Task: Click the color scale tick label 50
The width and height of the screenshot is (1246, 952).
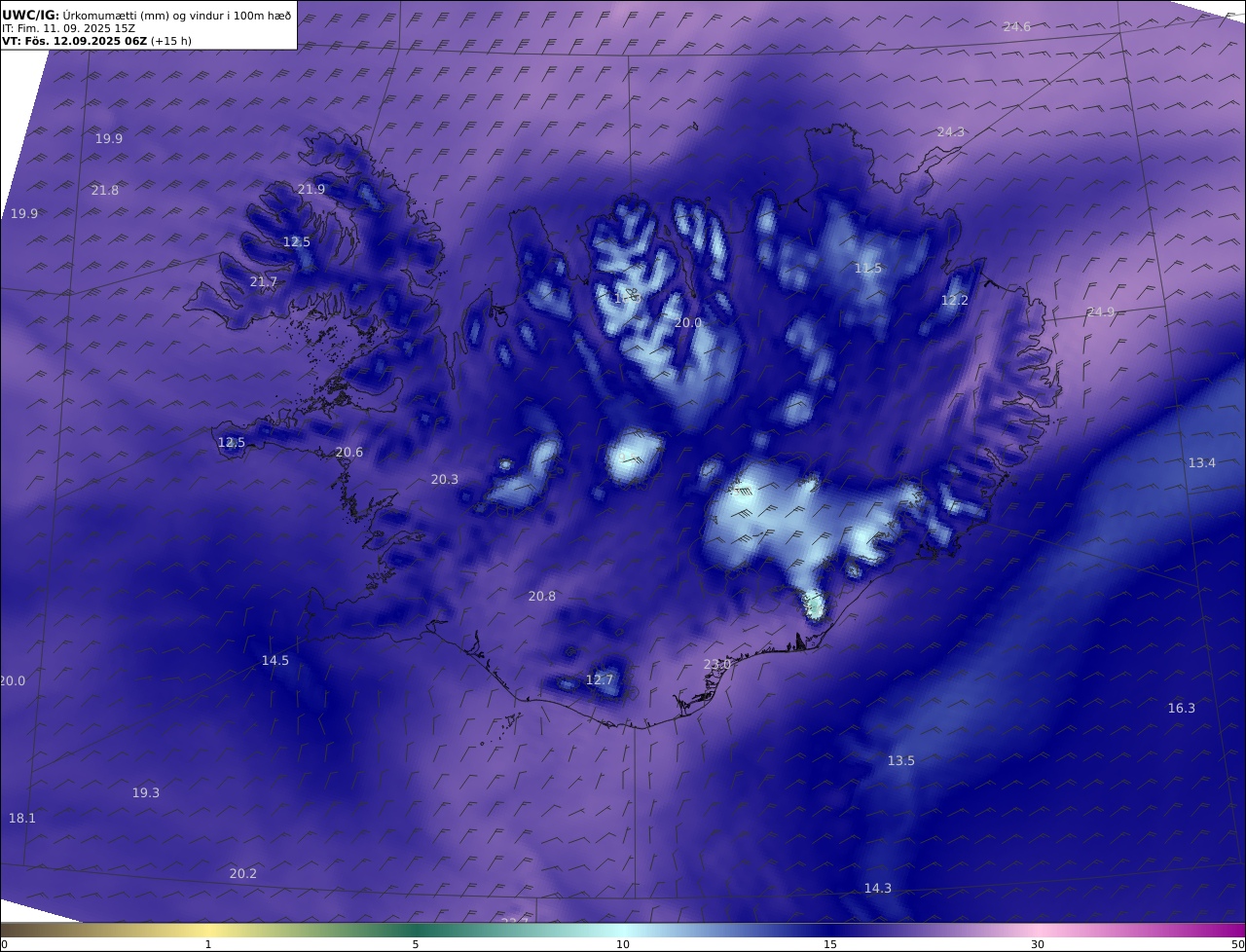Action: [1238, 944]
